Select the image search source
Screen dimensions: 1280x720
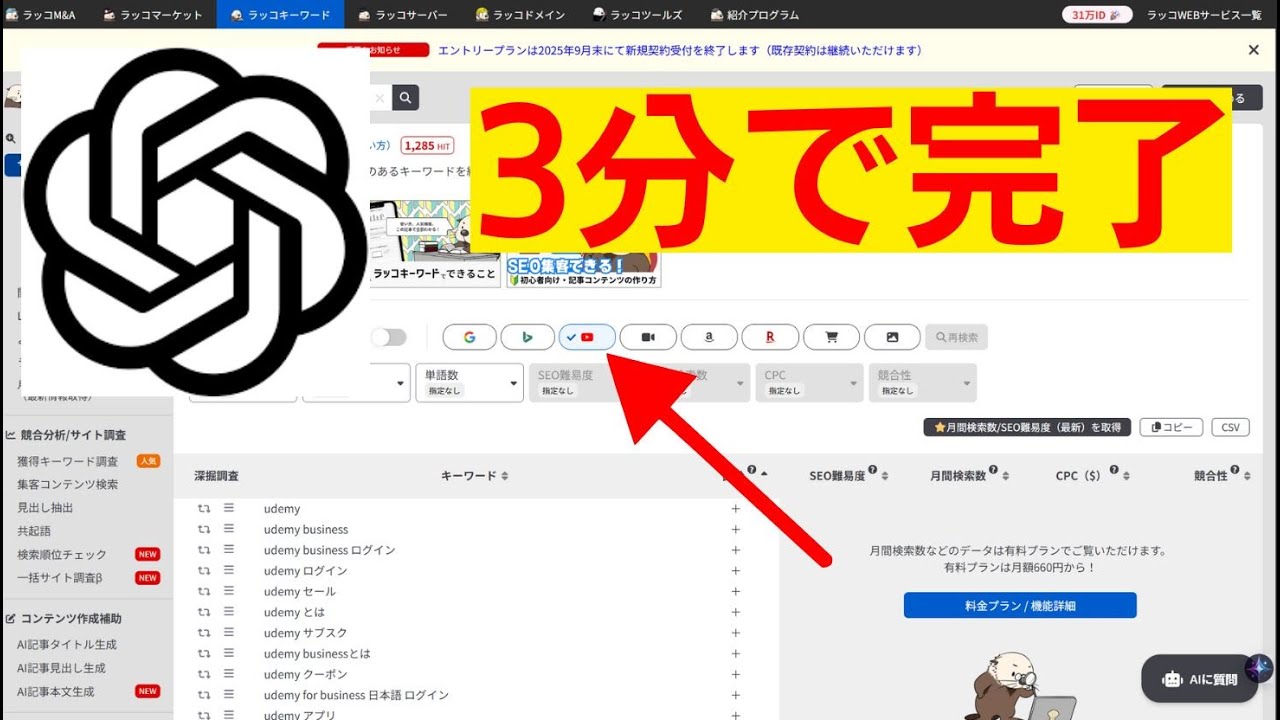(x=892, y=338)
